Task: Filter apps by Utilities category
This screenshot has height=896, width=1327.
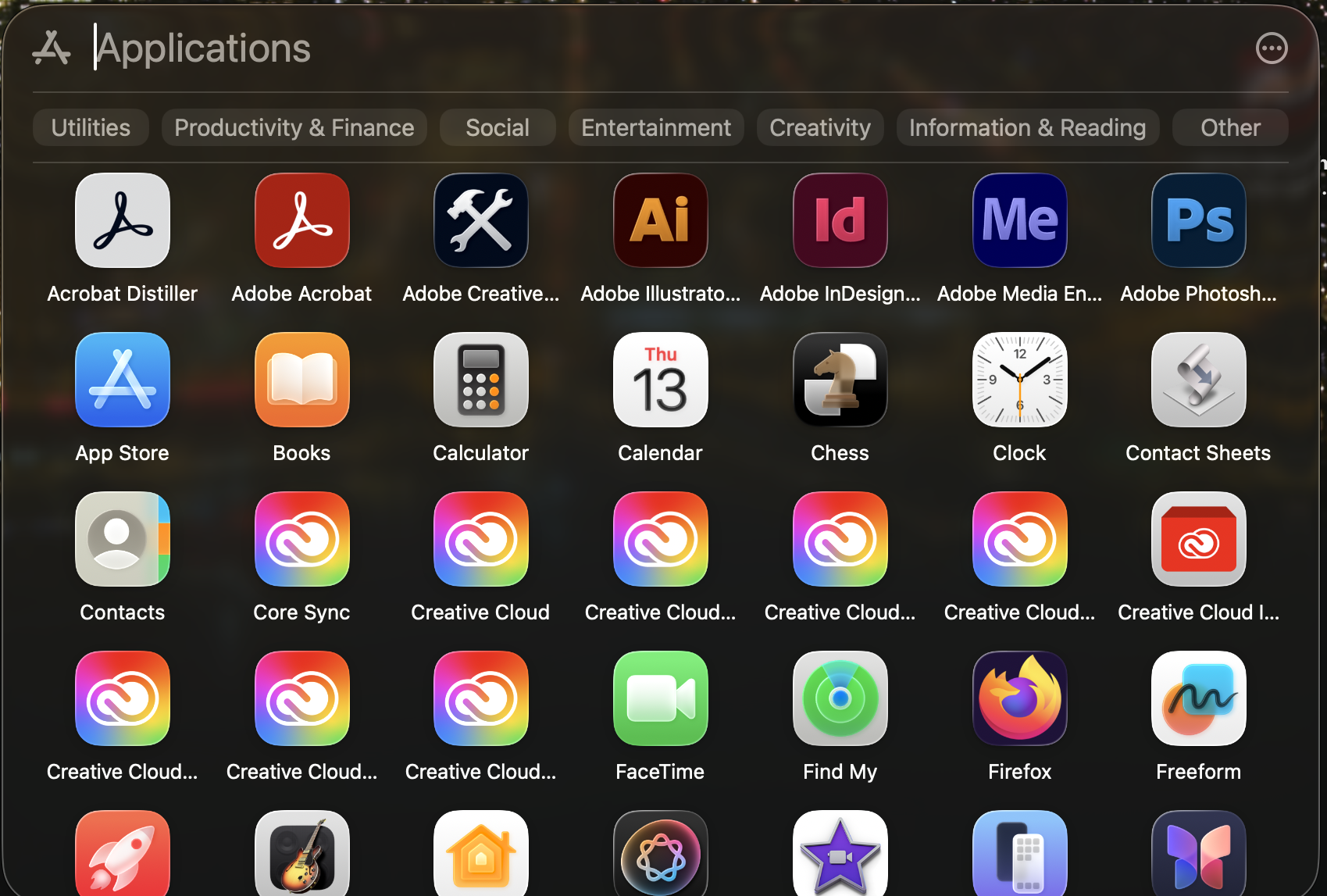Action: 91,127
